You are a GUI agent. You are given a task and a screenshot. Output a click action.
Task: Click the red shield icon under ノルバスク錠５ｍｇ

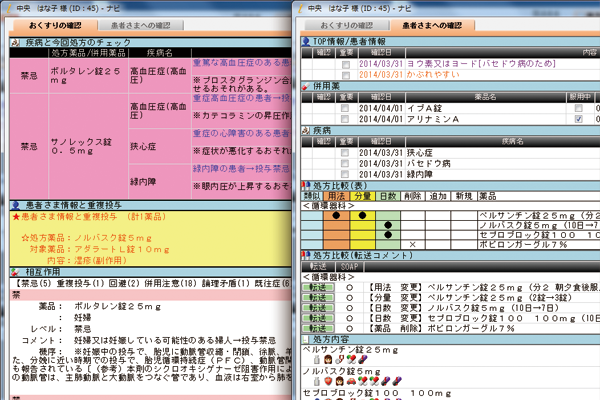coord(328,381)
